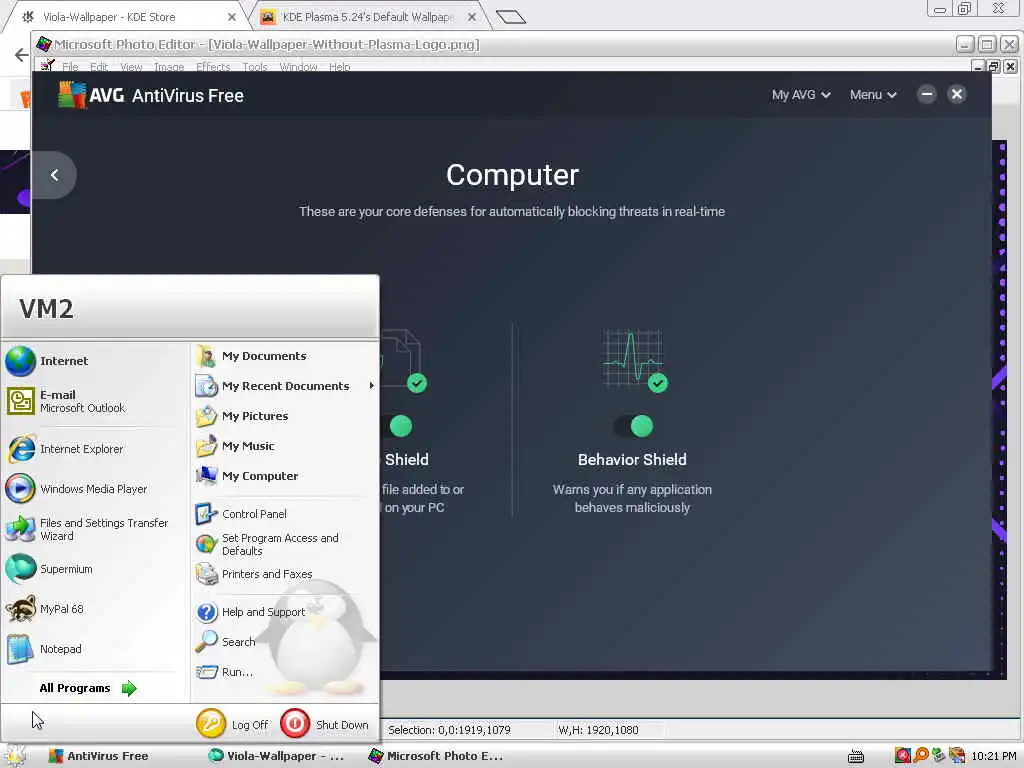Switch to Viola-Wallpaper KDE Store tab
The width and height of the screenshot is (1024, 768).
124,17
